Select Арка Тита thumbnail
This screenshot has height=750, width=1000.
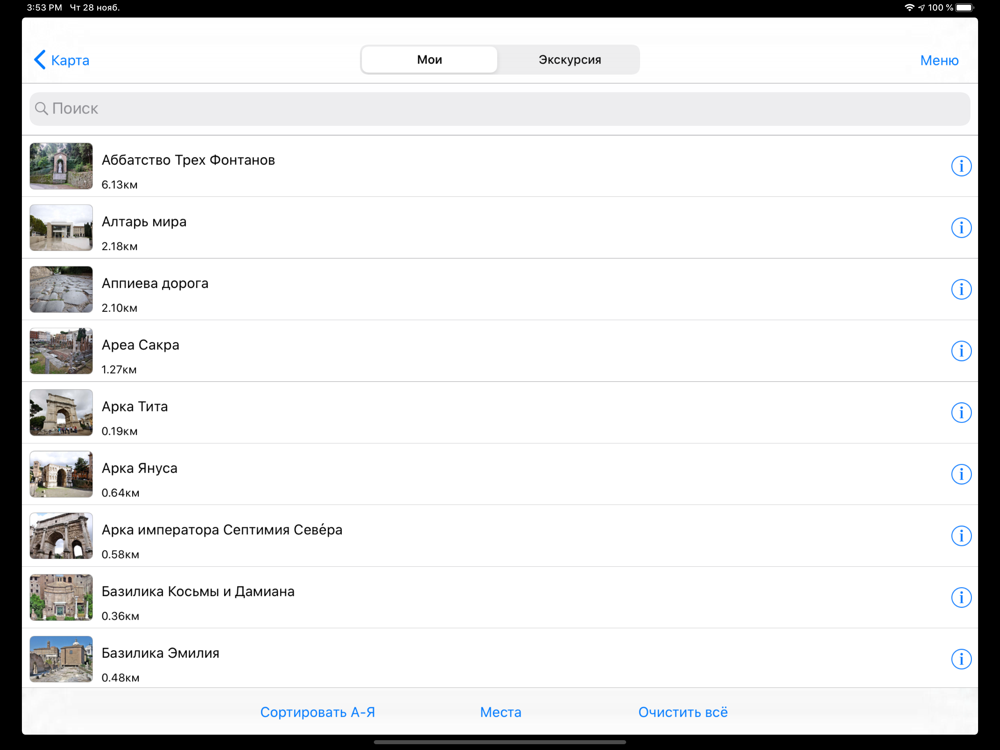pyautogui.click(x=61, y=413)
